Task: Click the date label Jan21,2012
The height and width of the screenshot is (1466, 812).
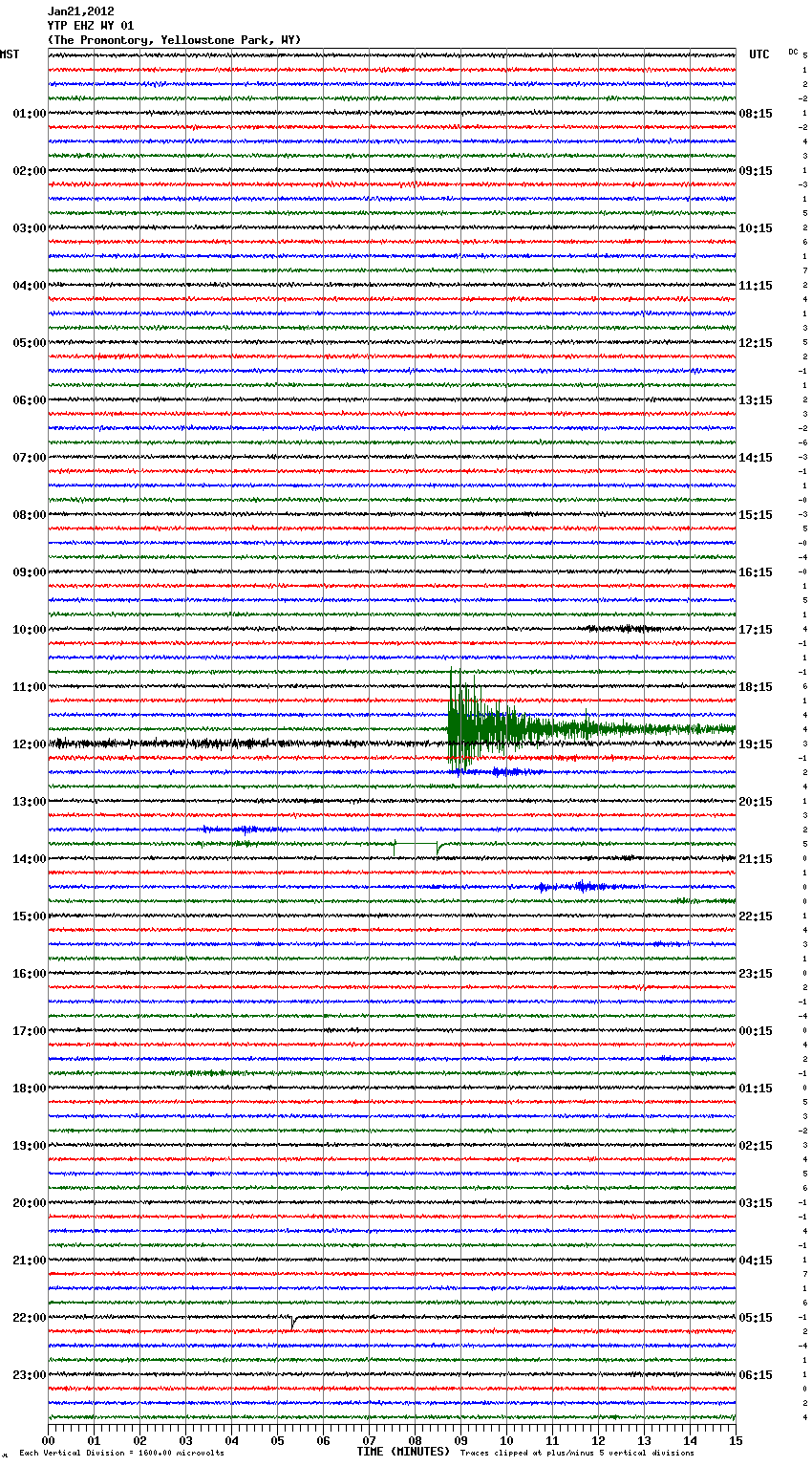Action: 81,11
